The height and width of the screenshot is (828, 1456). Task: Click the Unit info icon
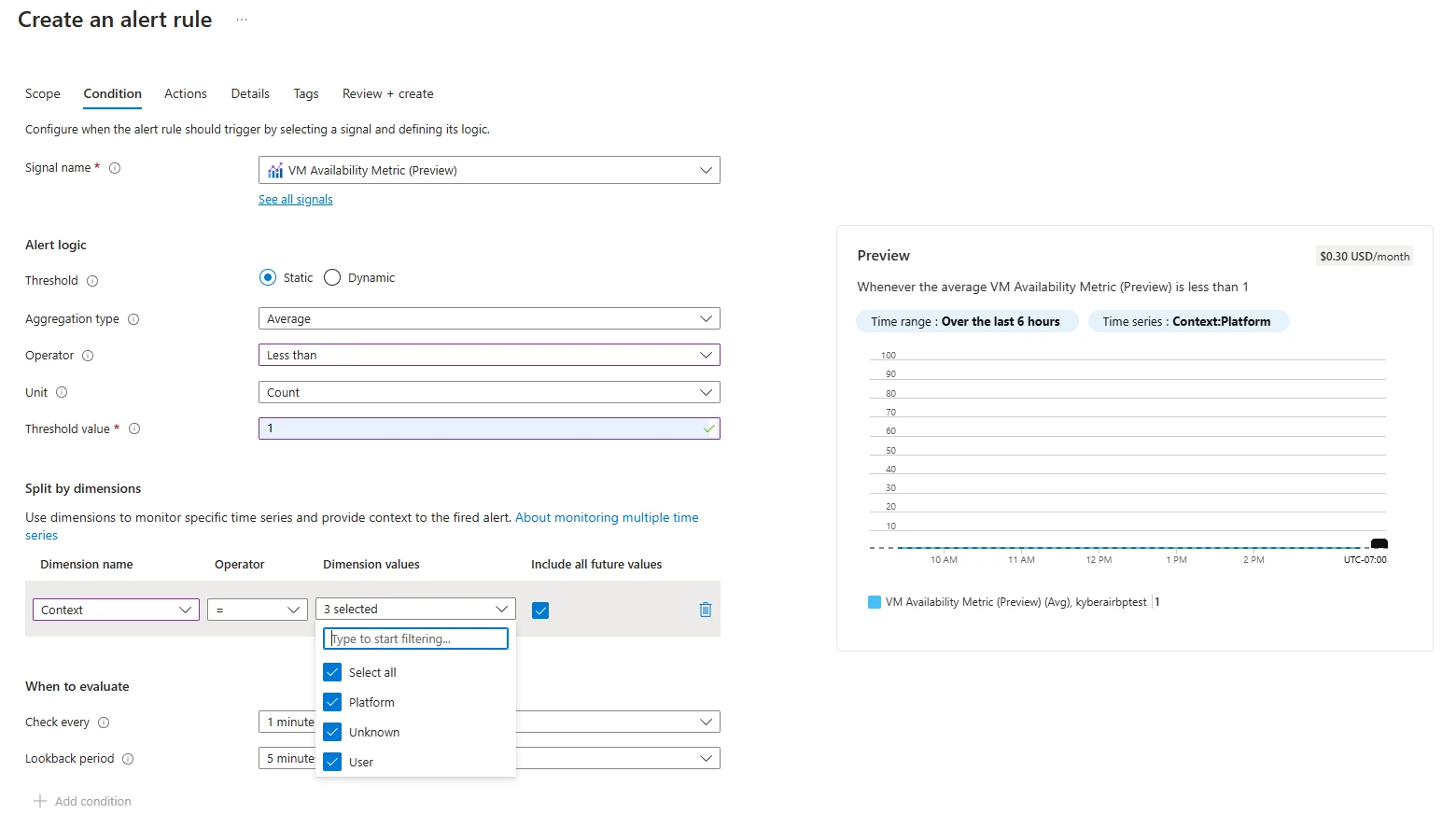63,392
